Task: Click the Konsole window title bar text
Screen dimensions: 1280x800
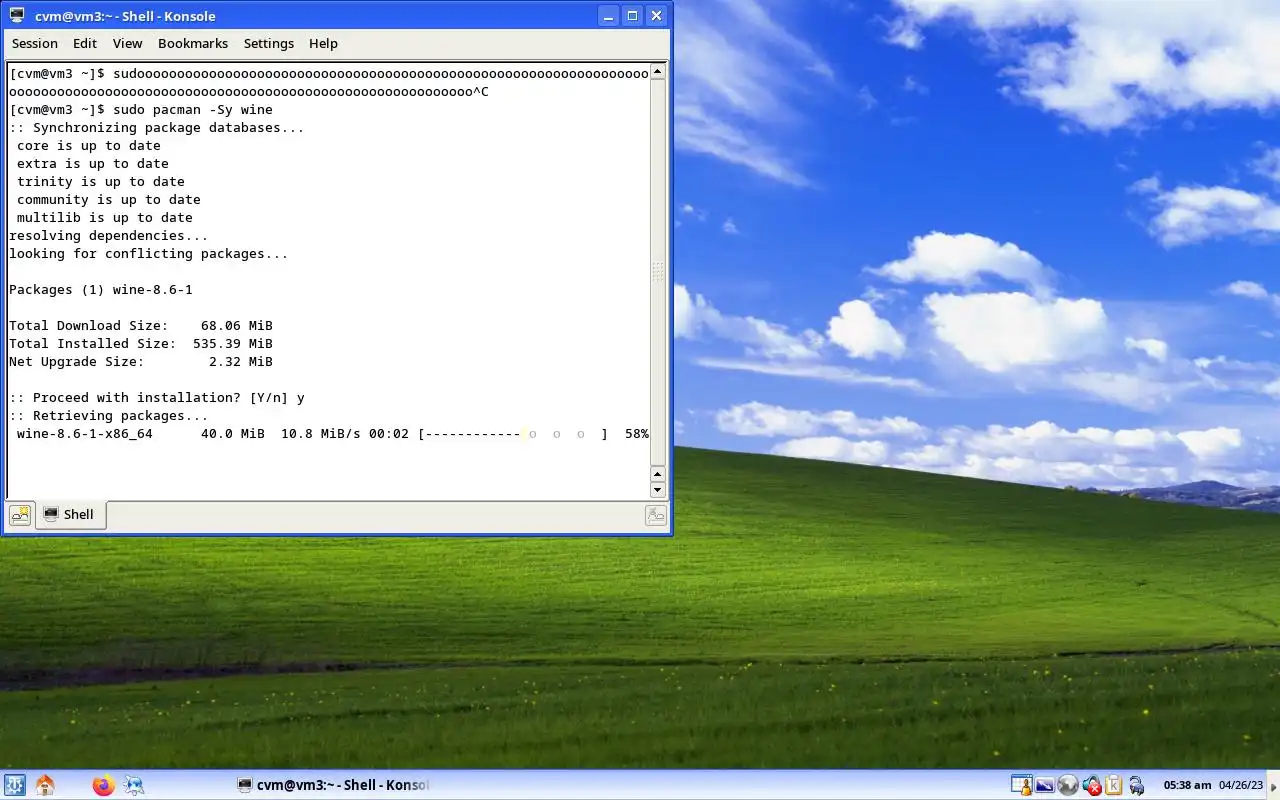Action: pos(125,16)
